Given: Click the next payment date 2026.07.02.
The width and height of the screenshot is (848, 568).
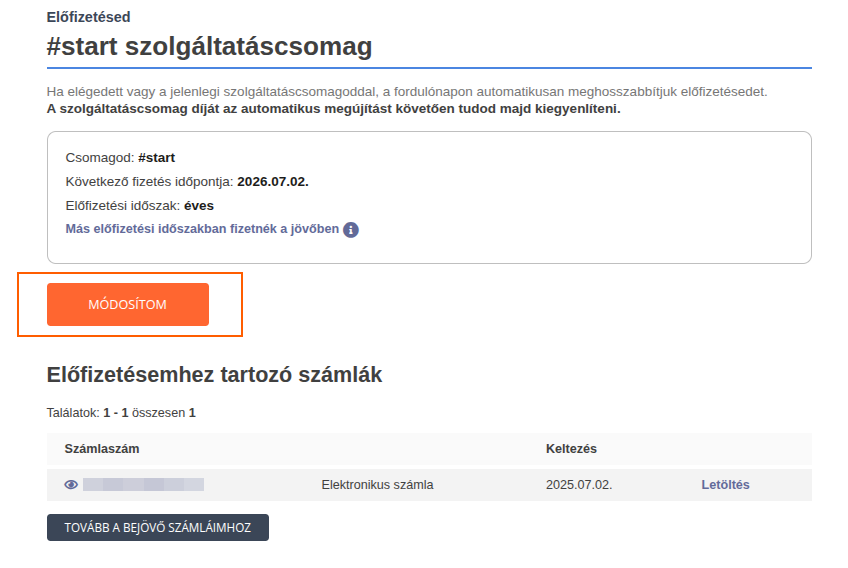Looking at the screenshot, I should (x=273, y=182).
